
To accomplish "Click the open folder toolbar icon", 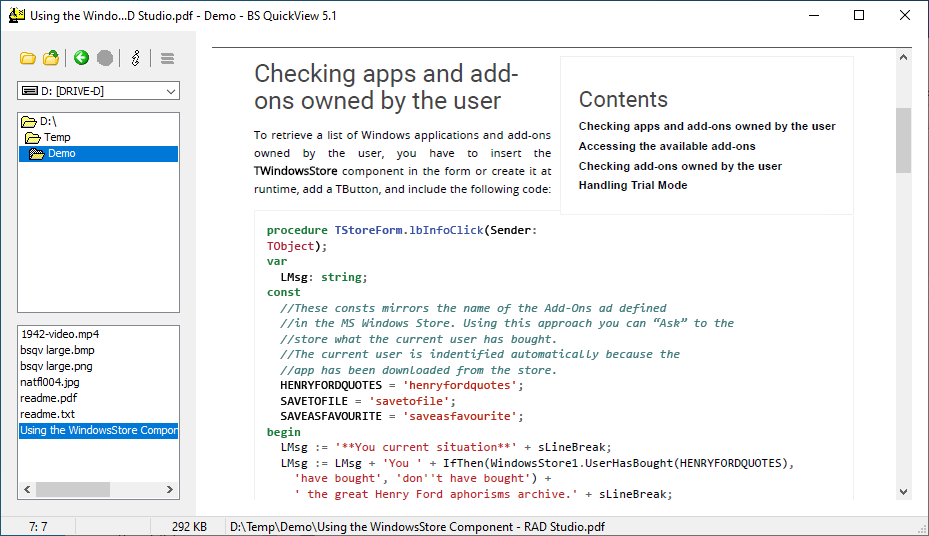I will 27,58.
